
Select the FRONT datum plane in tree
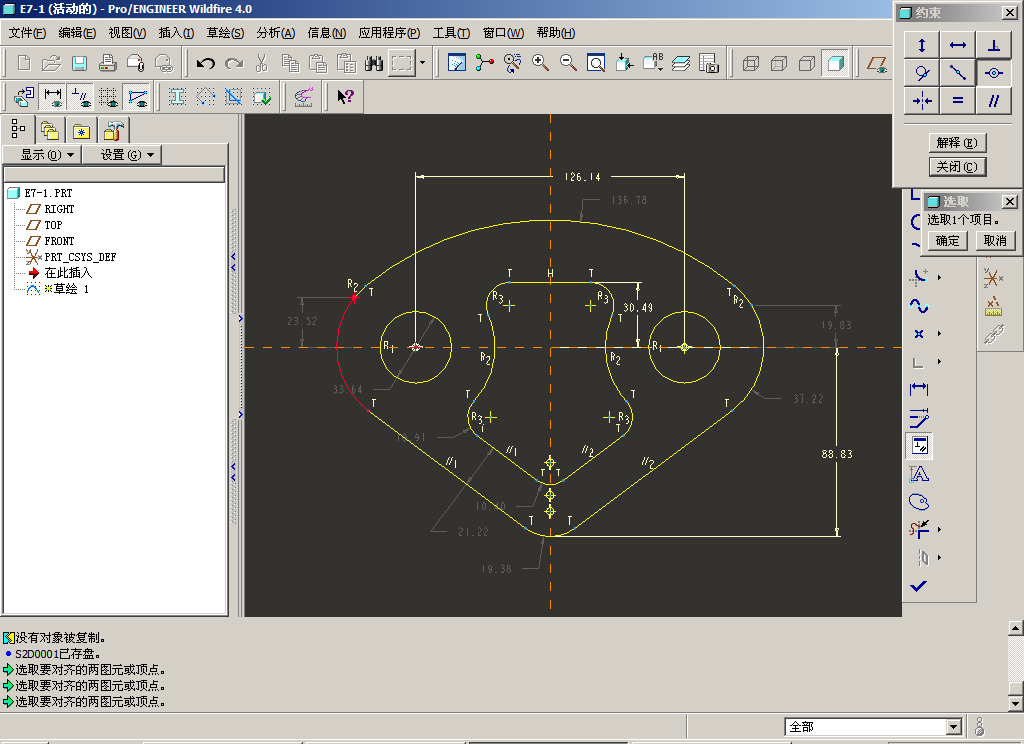(59, 241)
